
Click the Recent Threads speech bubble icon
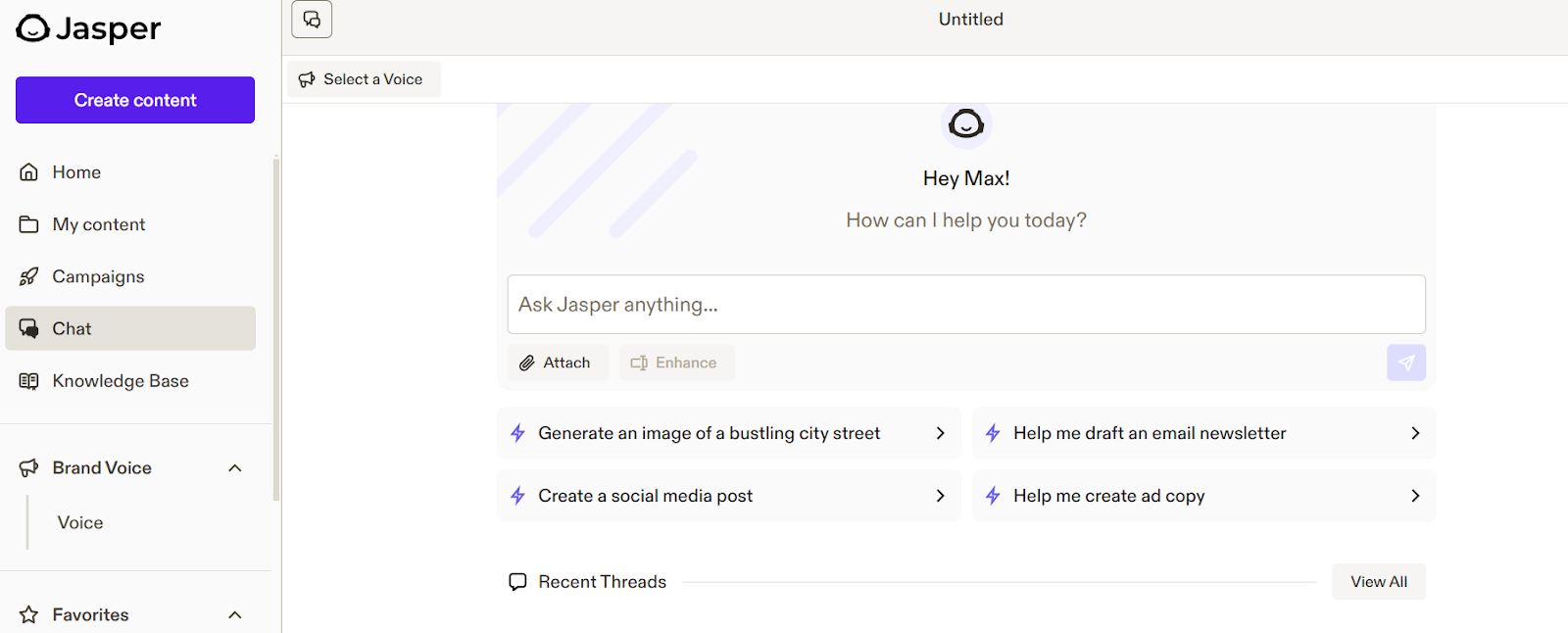(x=518, y=582)
